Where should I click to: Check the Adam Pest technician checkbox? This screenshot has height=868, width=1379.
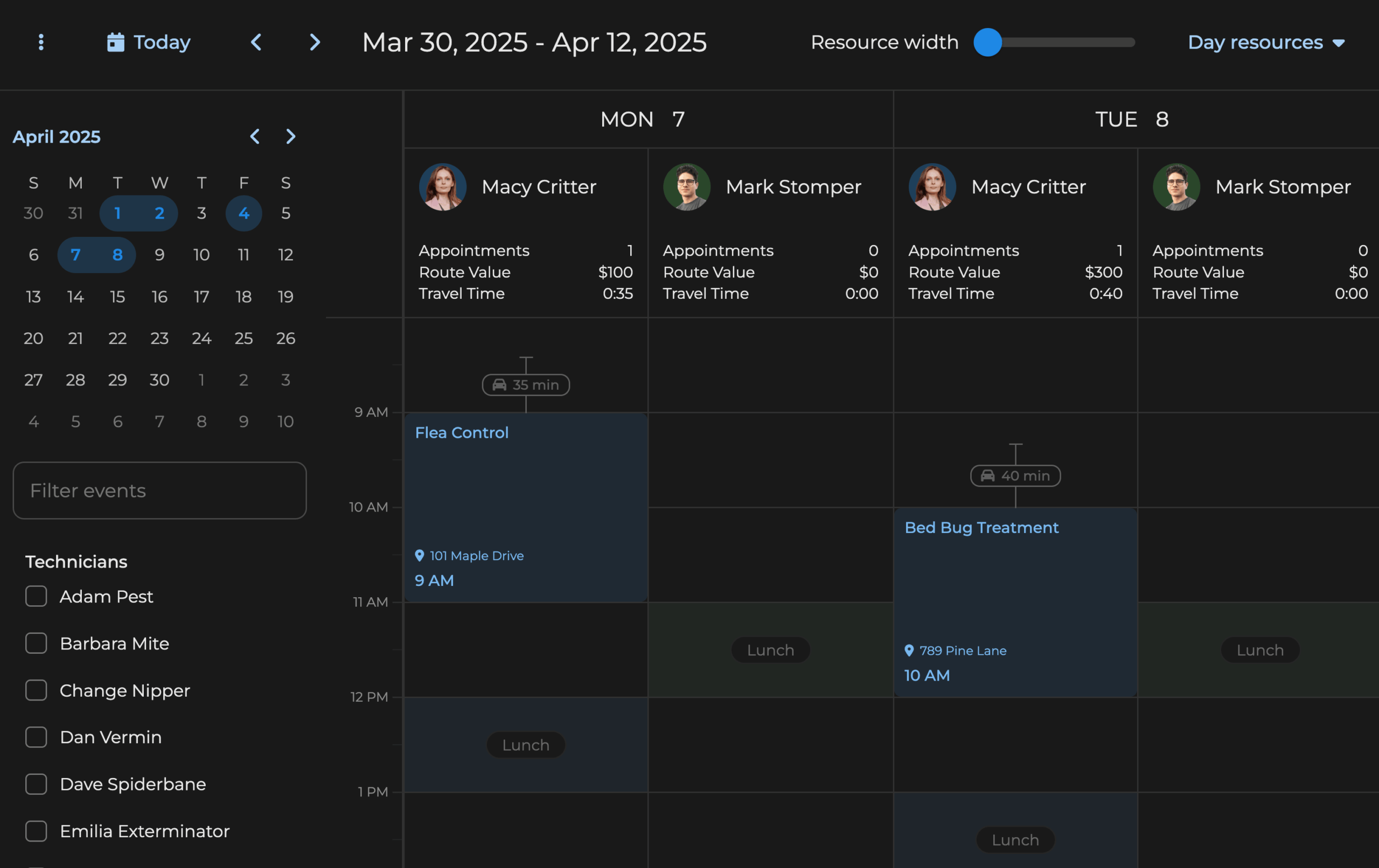pos(36,596)
